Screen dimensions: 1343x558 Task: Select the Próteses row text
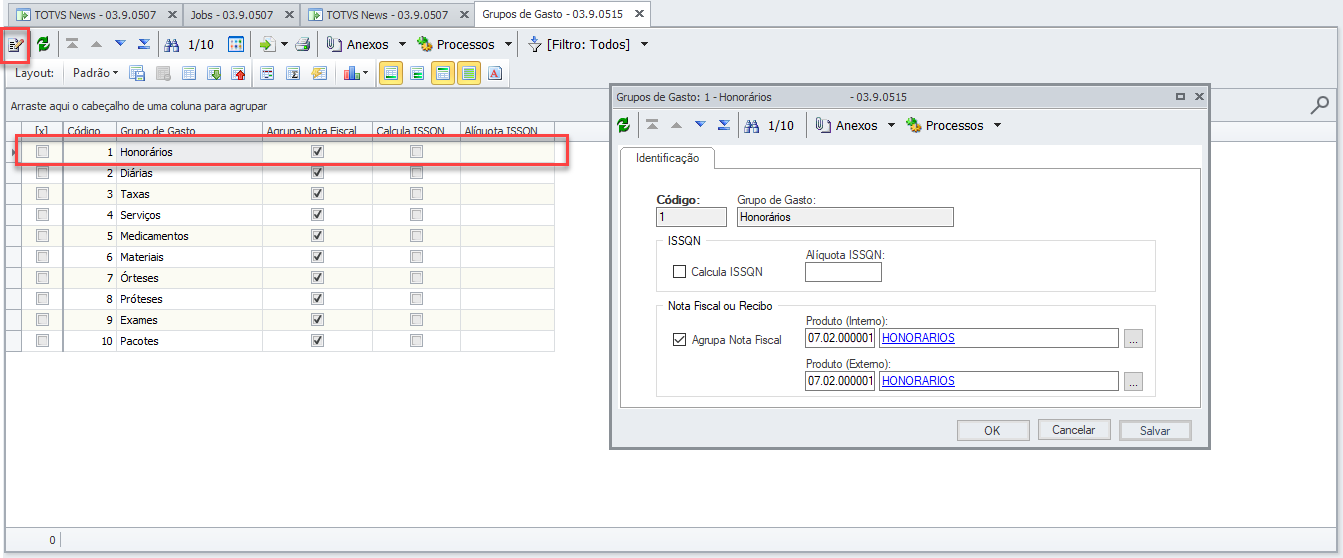tap(141, 299)
